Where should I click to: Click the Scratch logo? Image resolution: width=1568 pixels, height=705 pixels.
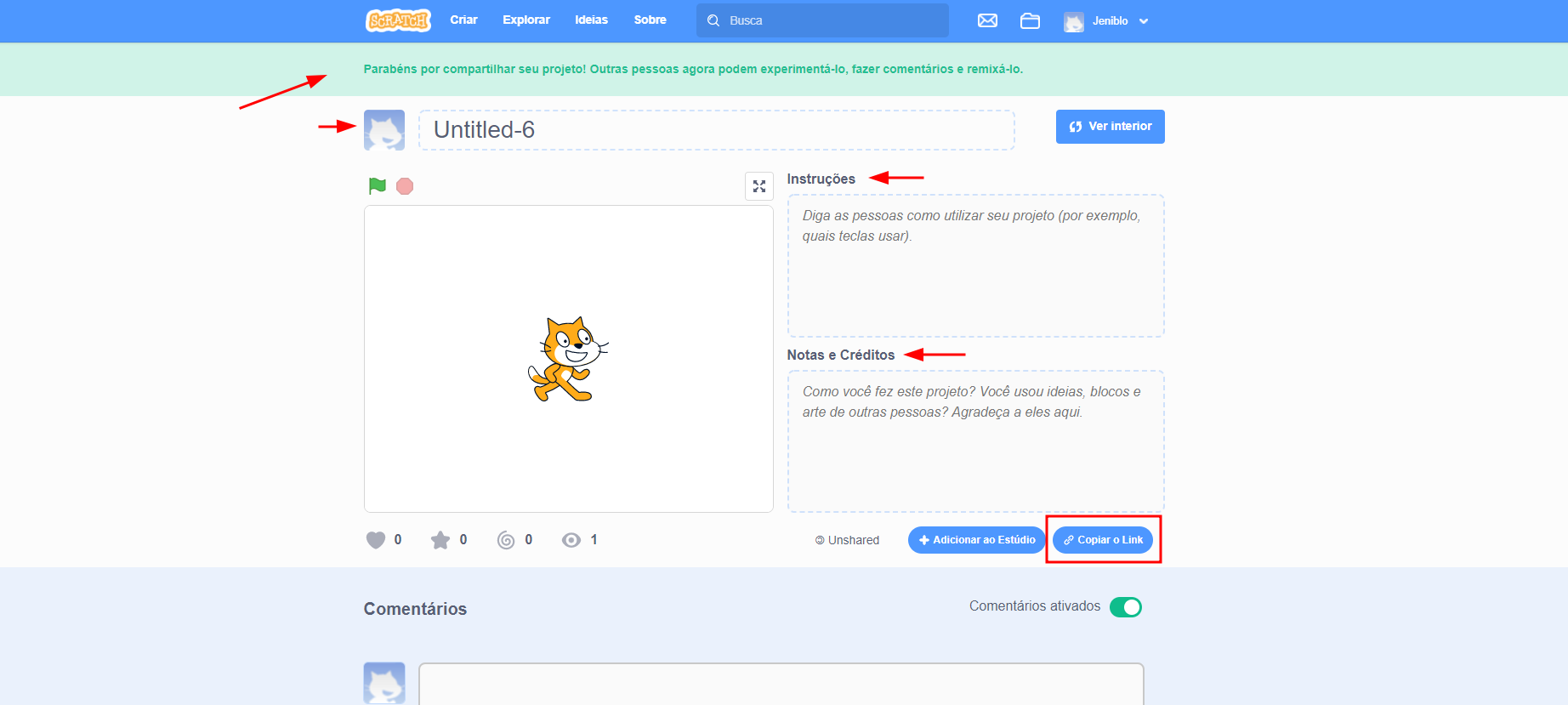398,20
